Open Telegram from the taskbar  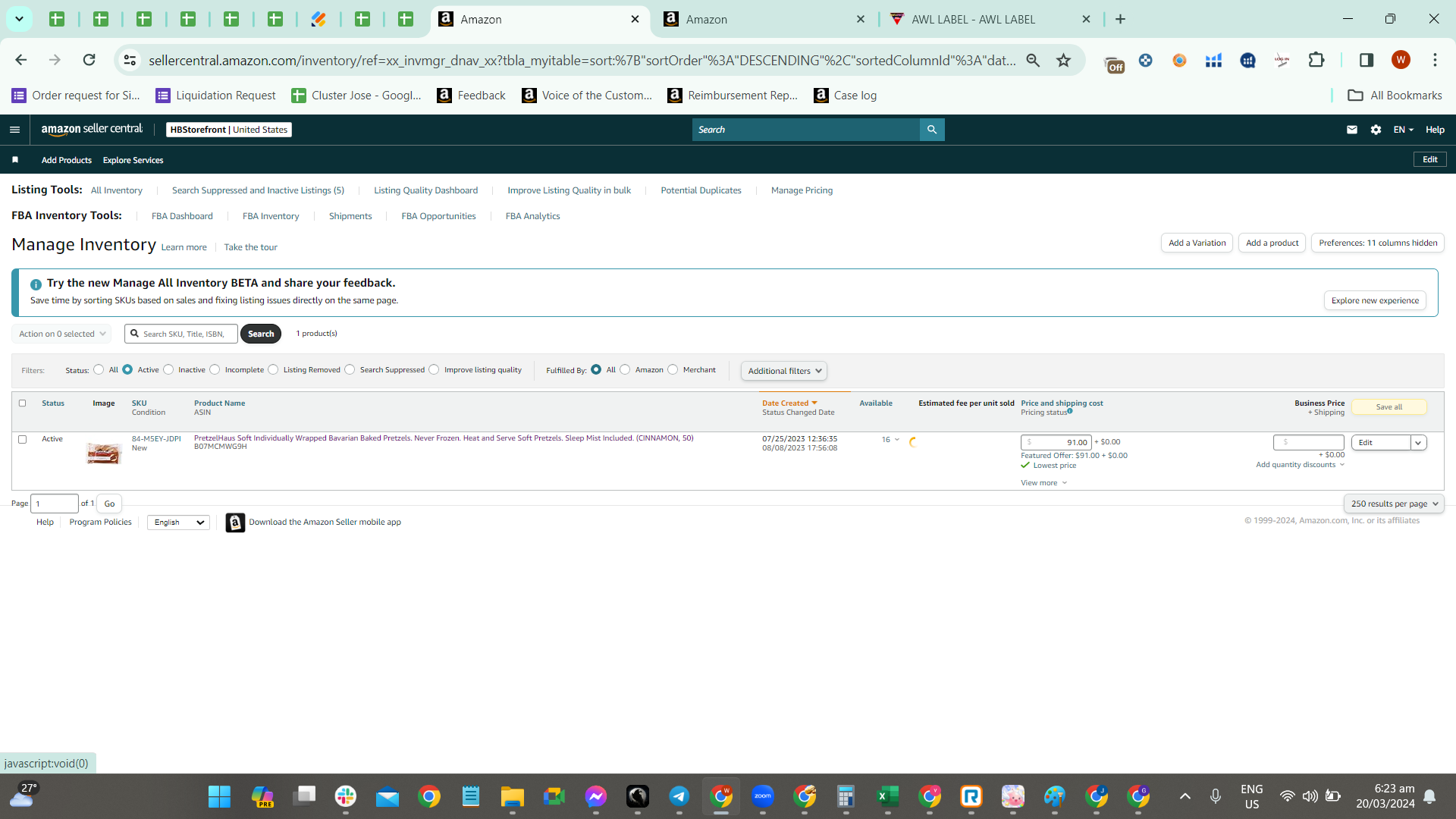(679, 796)
